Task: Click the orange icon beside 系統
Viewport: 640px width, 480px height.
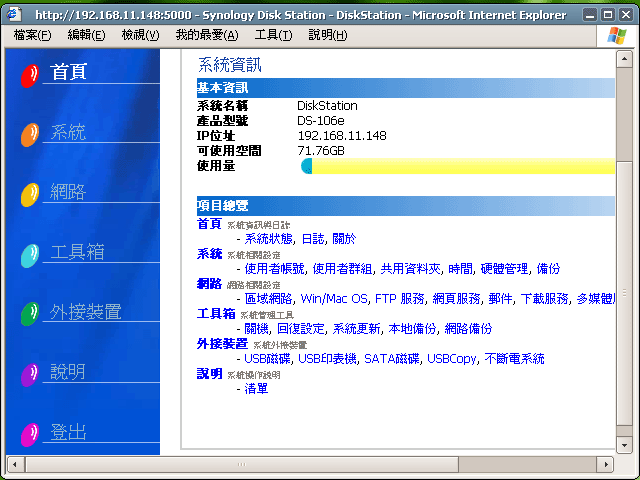Action: coord(30,135)
